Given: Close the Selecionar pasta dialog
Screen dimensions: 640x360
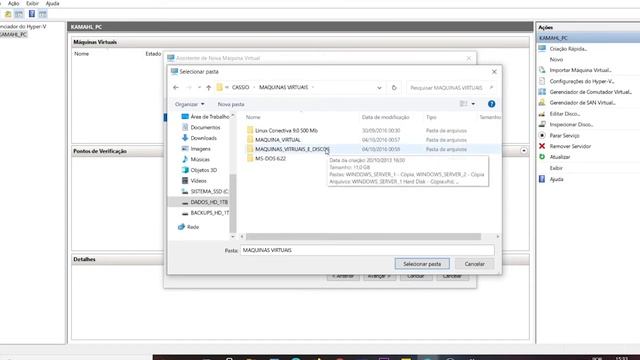Looking at the screenshot, I should click(494, 71).
